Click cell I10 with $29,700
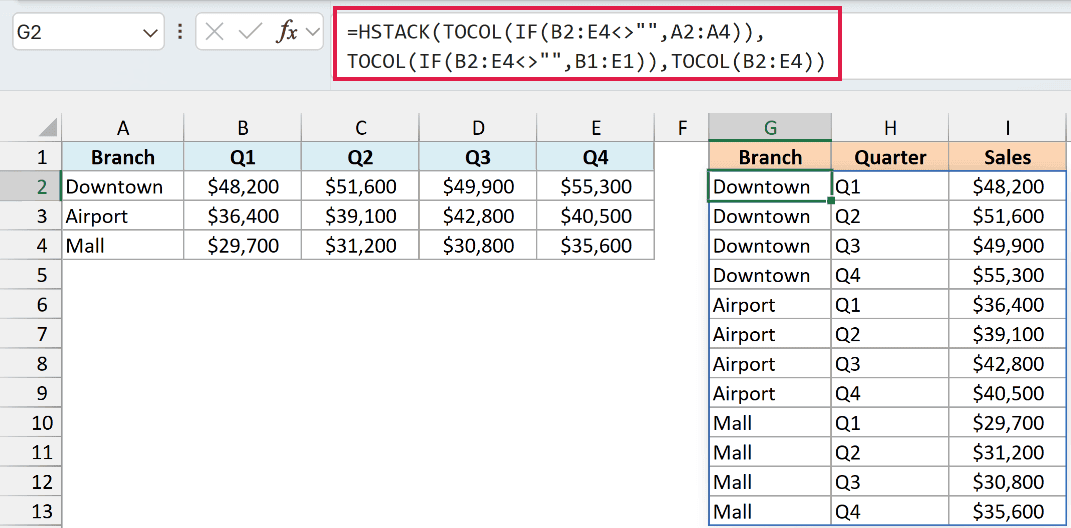1071x528 pixels. click(x=1007, y=423)
